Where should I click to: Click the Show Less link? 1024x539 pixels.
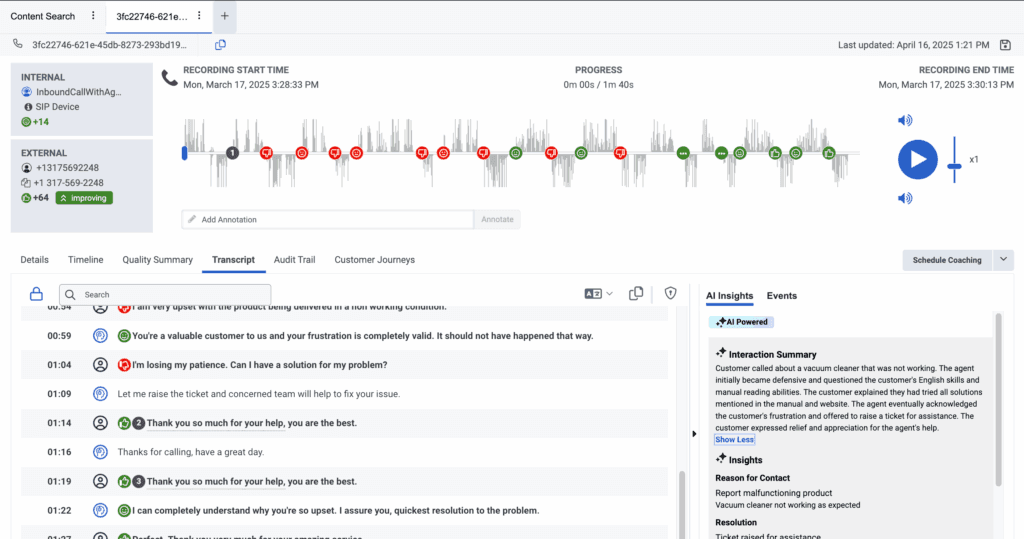(x=734, y=440)
